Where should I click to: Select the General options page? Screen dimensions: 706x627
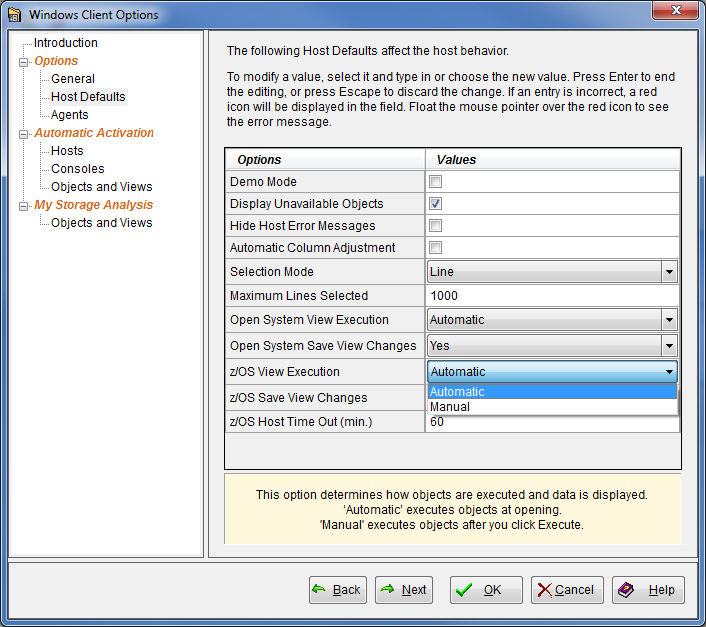click(73, 79)
